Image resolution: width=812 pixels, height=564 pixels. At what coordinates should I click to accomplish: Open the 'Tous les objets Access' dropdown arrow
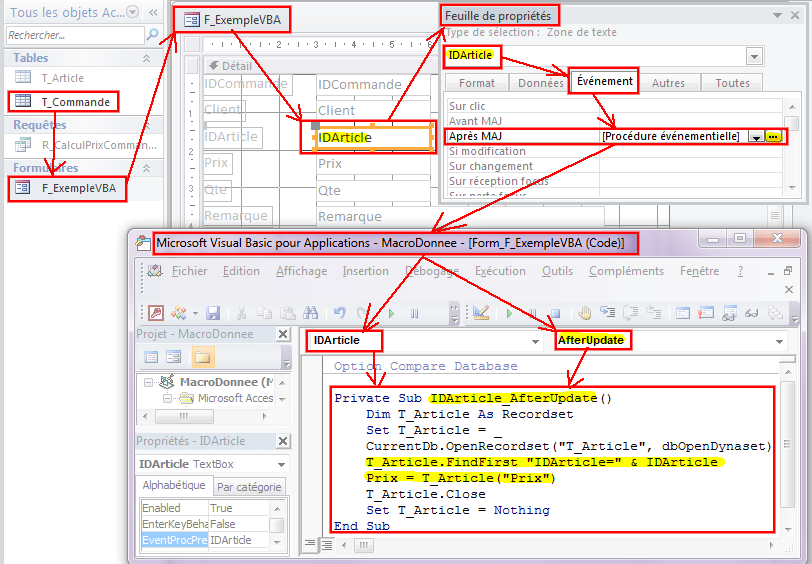click(x=133, y=12)
